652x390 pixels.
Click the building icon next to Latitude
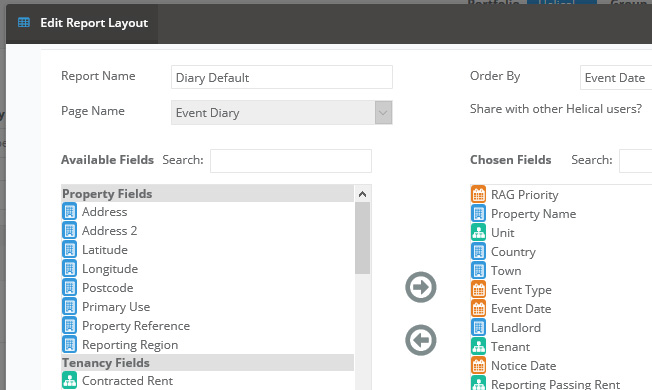[x=69, y=249]
